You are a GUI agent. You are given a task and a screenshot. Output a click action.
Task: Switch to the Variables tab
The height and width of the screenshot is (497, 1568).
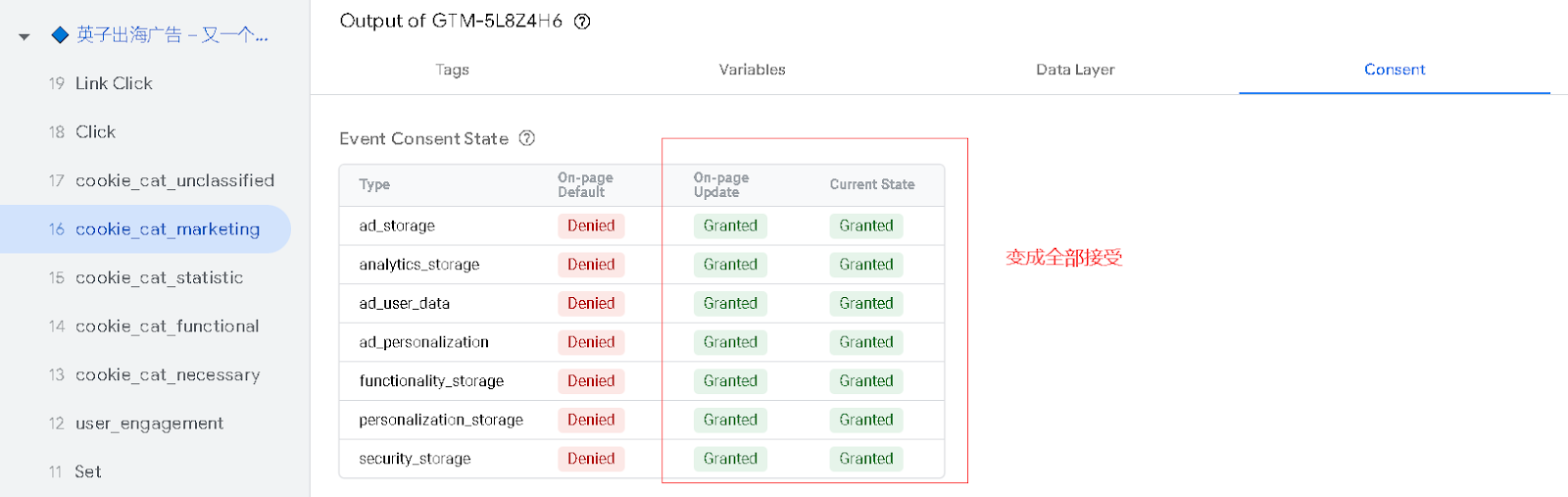tap(752, 70)
